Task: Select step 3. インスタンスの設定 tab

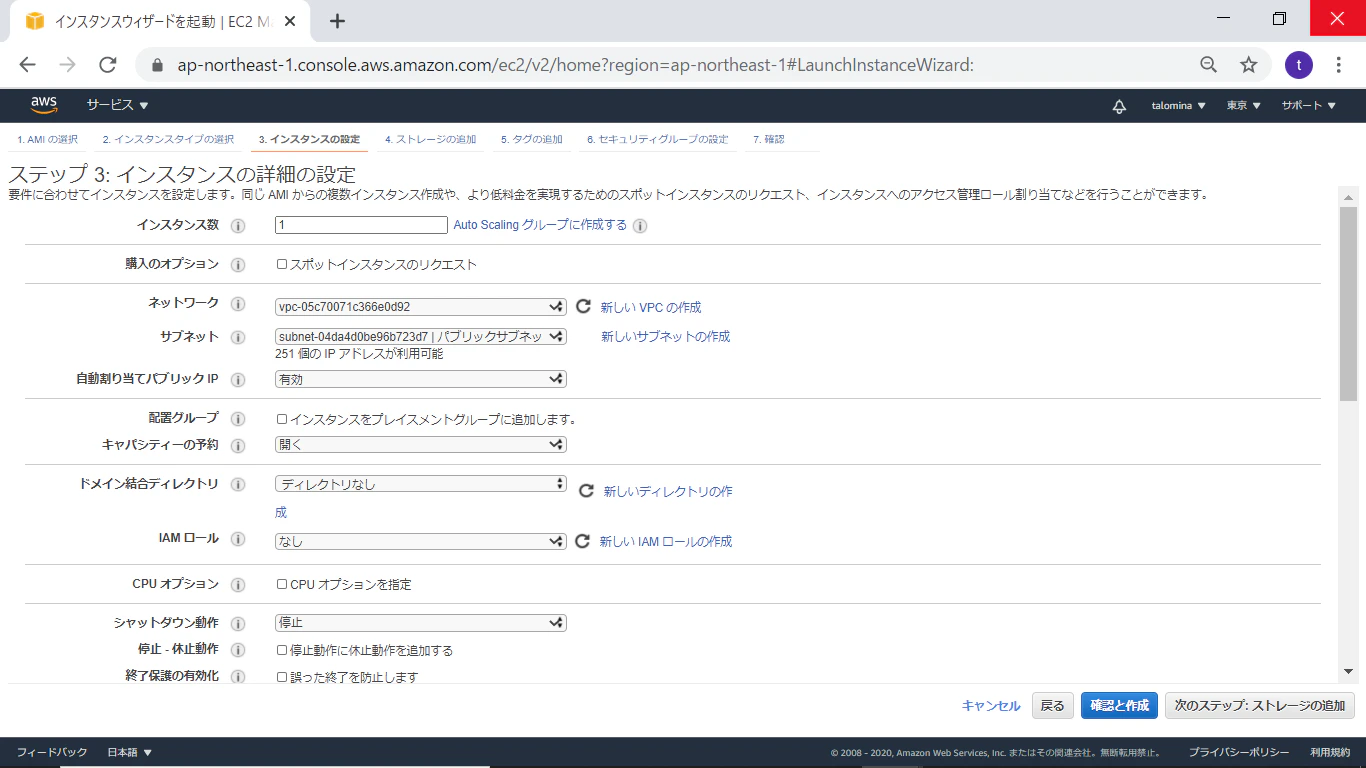Action: [309, 139]
